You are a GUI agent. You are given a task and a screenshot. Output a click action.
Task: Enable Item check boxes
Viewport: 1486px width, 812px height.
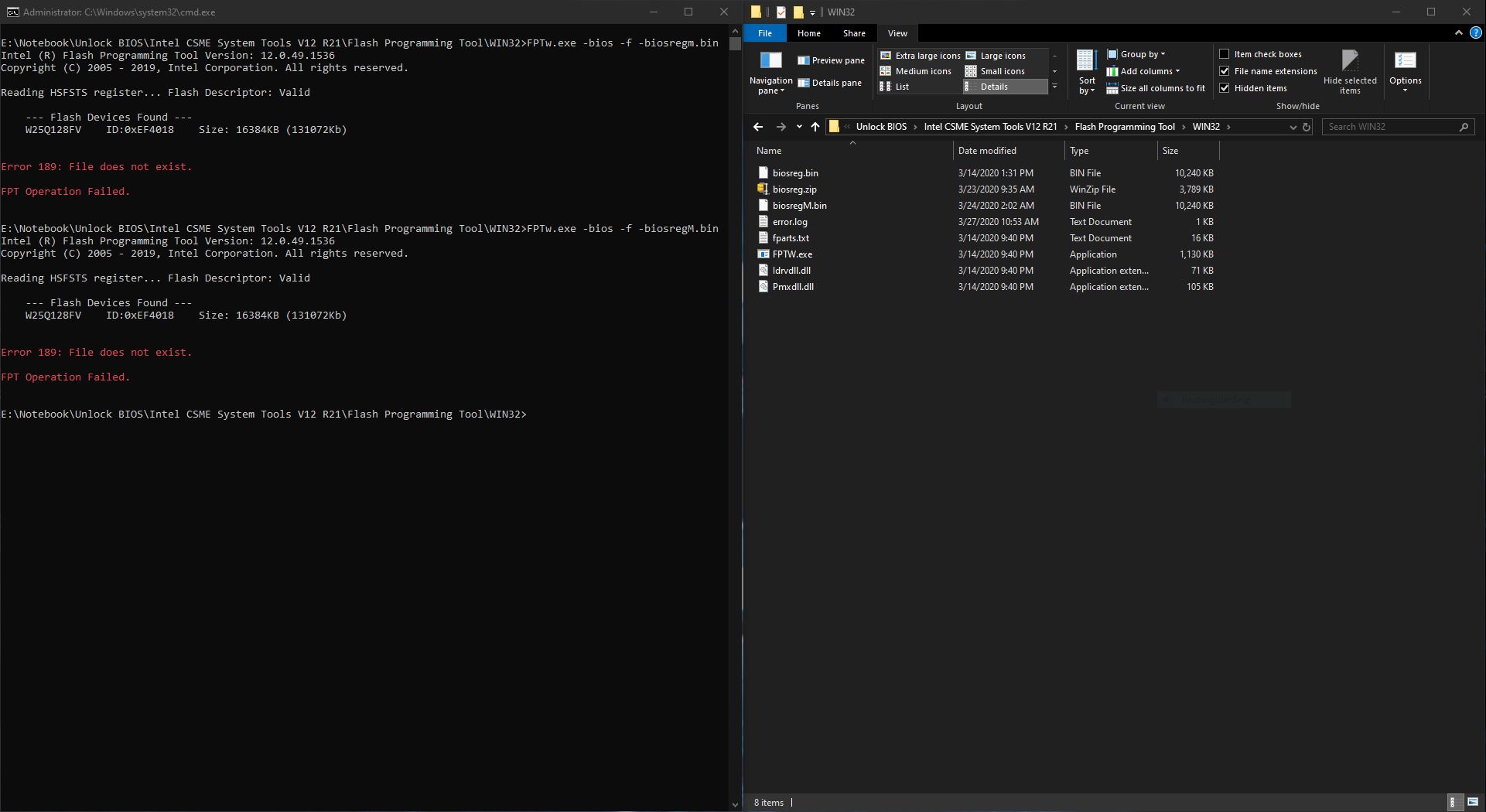pos(1224,54)
